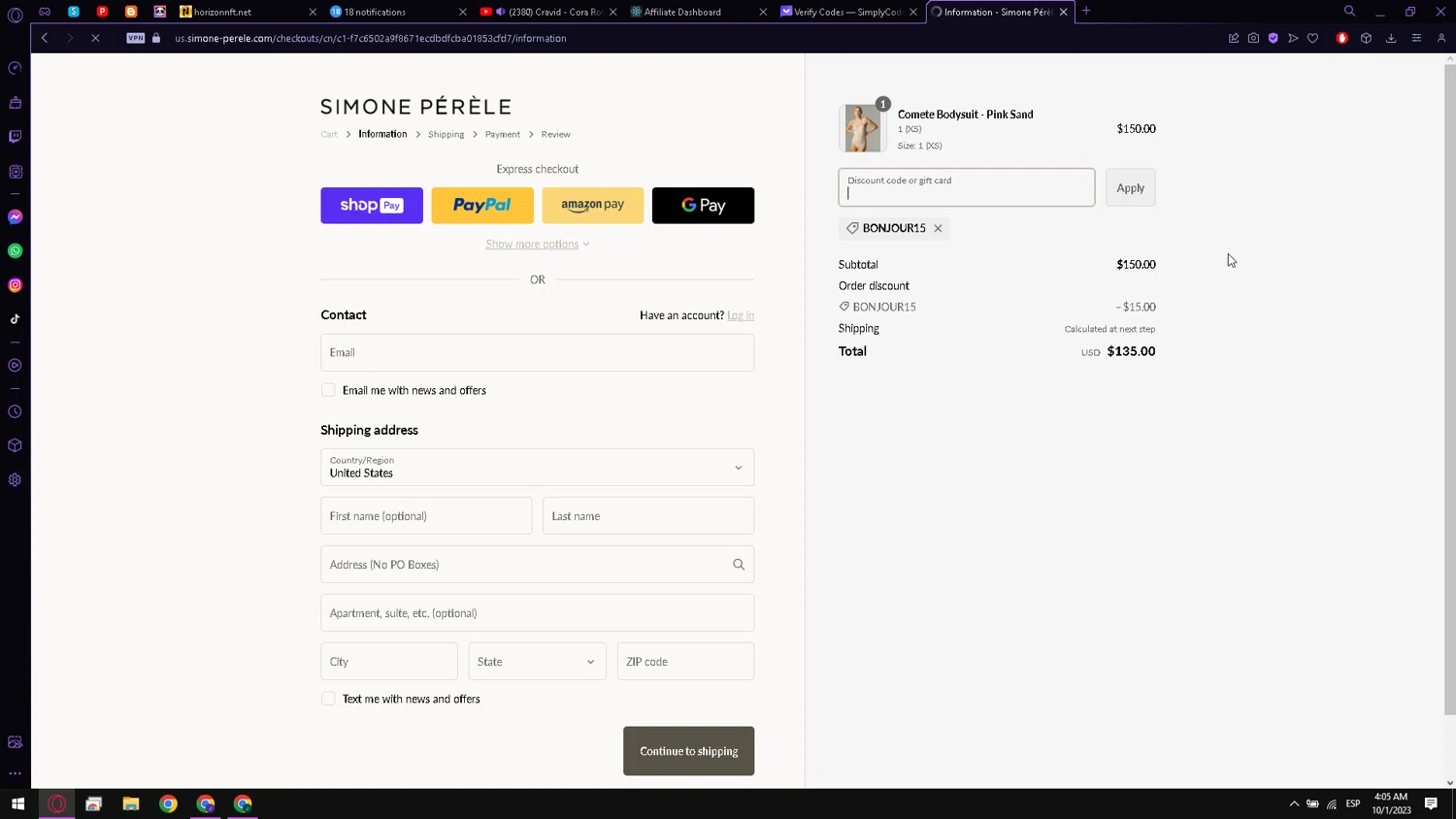Click the VPN badge in address bar
Screen dimensions: 1456x819
pos(136,38)
